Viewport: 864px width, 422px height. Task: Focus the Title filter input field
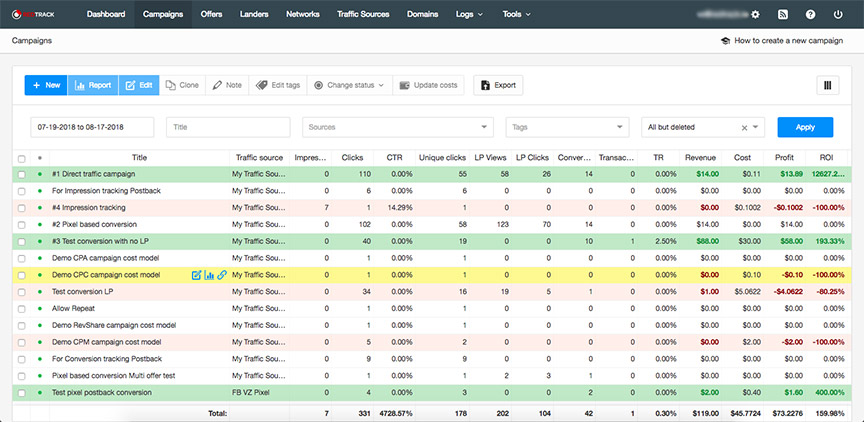pyautogui.click(x=228, y=127)
